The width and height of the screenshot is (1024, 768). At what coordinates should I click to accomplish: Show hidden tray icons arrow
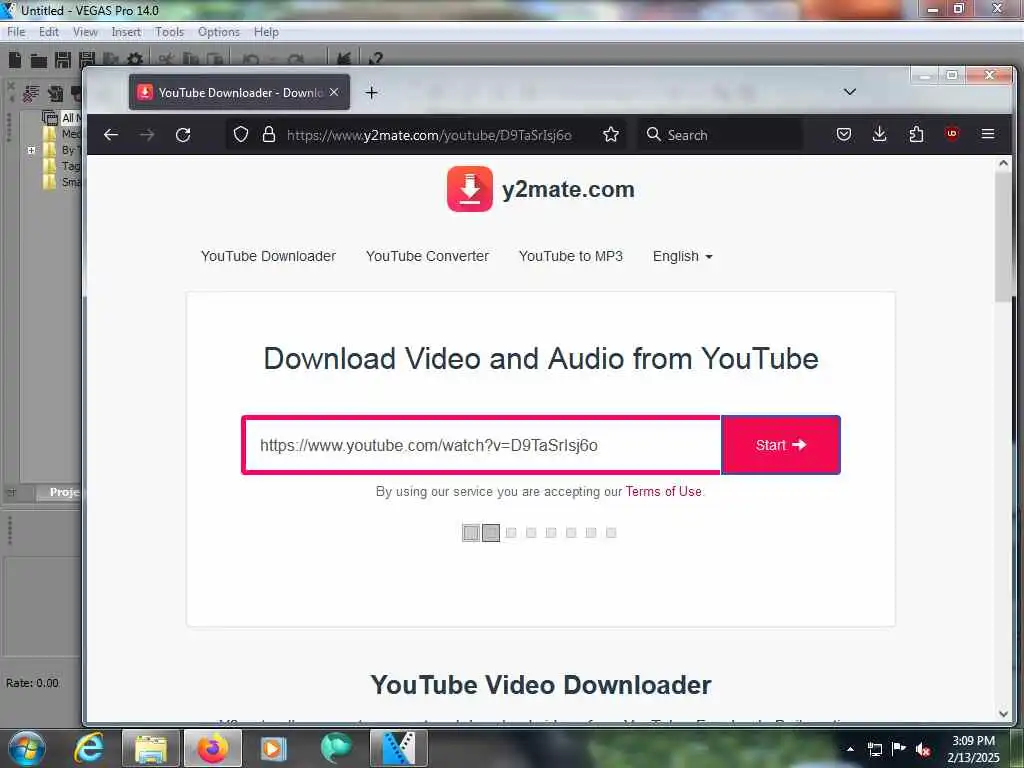850,749
